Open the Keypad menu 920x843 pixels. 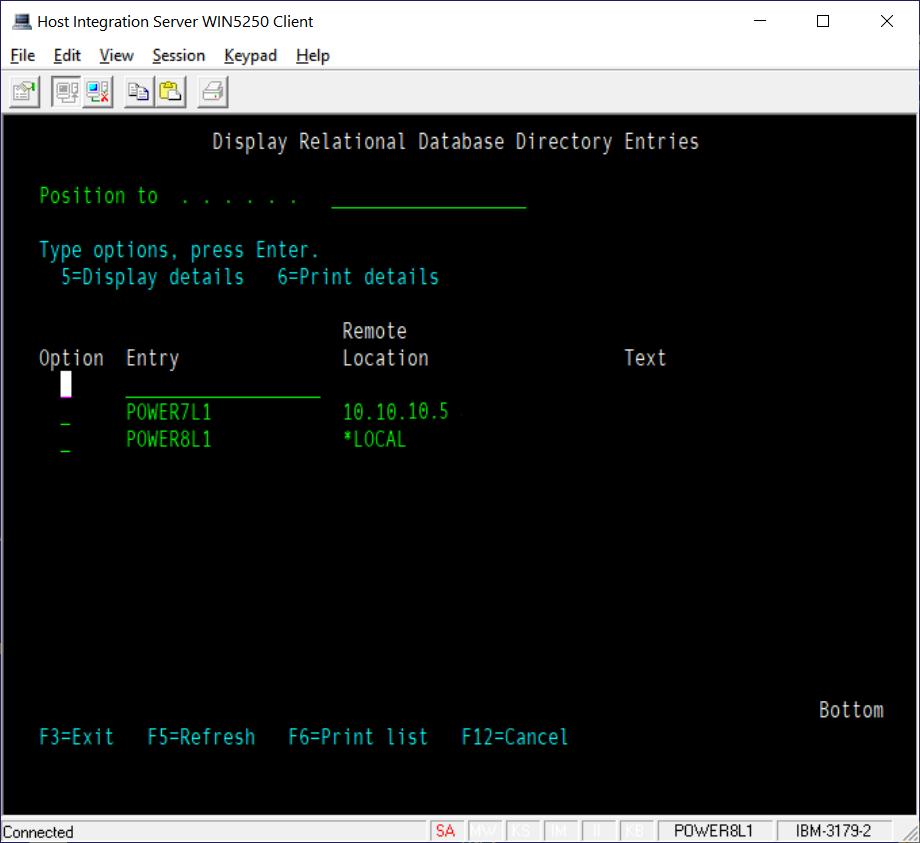[250, 55]
